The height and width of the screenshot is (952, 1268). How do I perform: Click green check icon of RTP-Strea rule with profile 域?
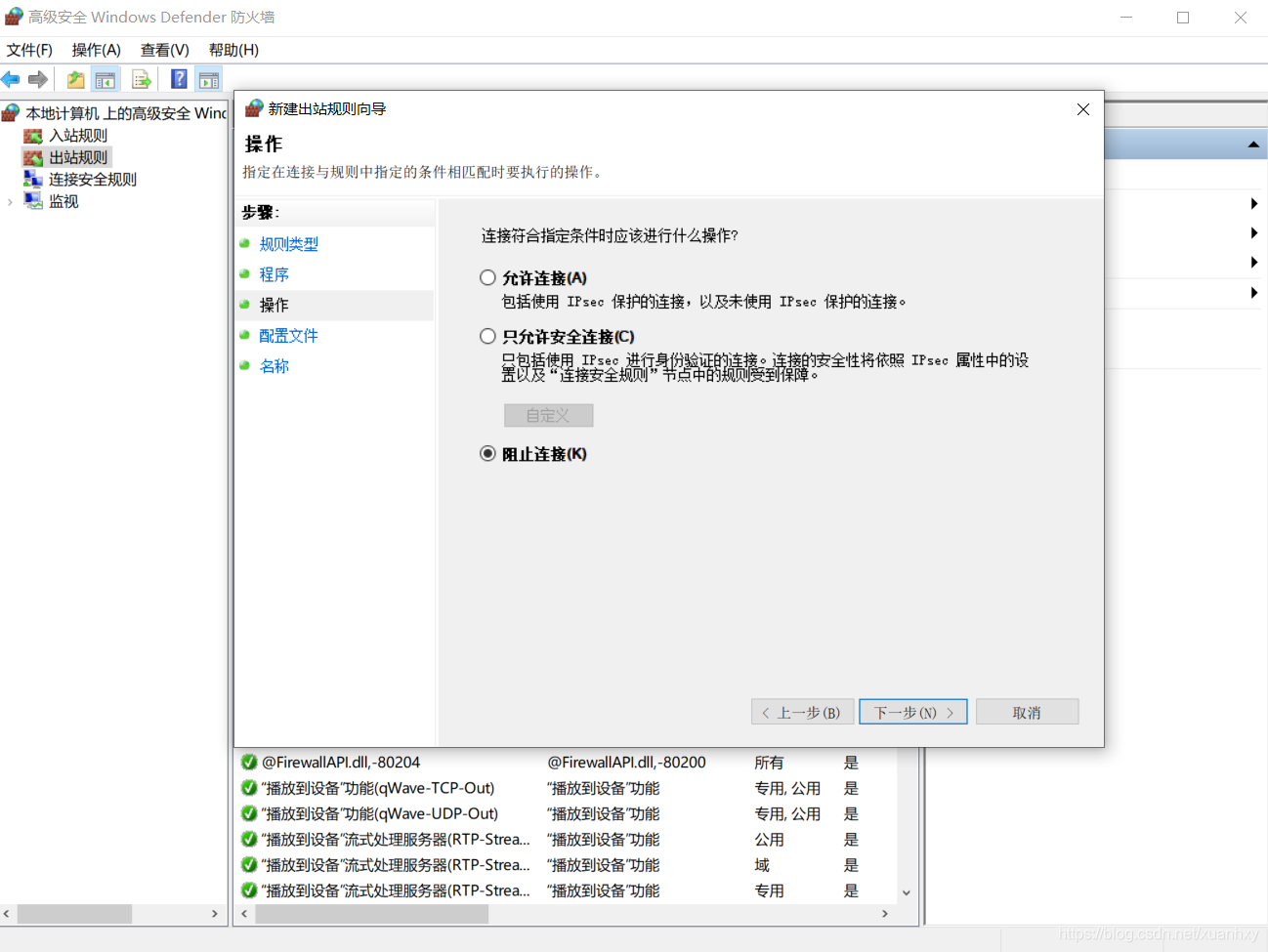[x=249, y=865]
